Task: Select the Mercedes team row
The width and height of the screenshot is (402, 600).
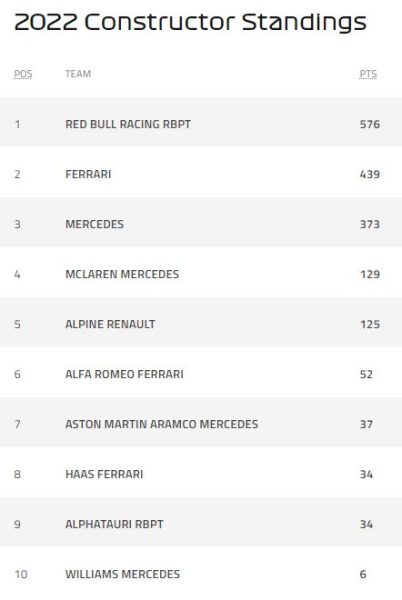Action: pos(201,224)
